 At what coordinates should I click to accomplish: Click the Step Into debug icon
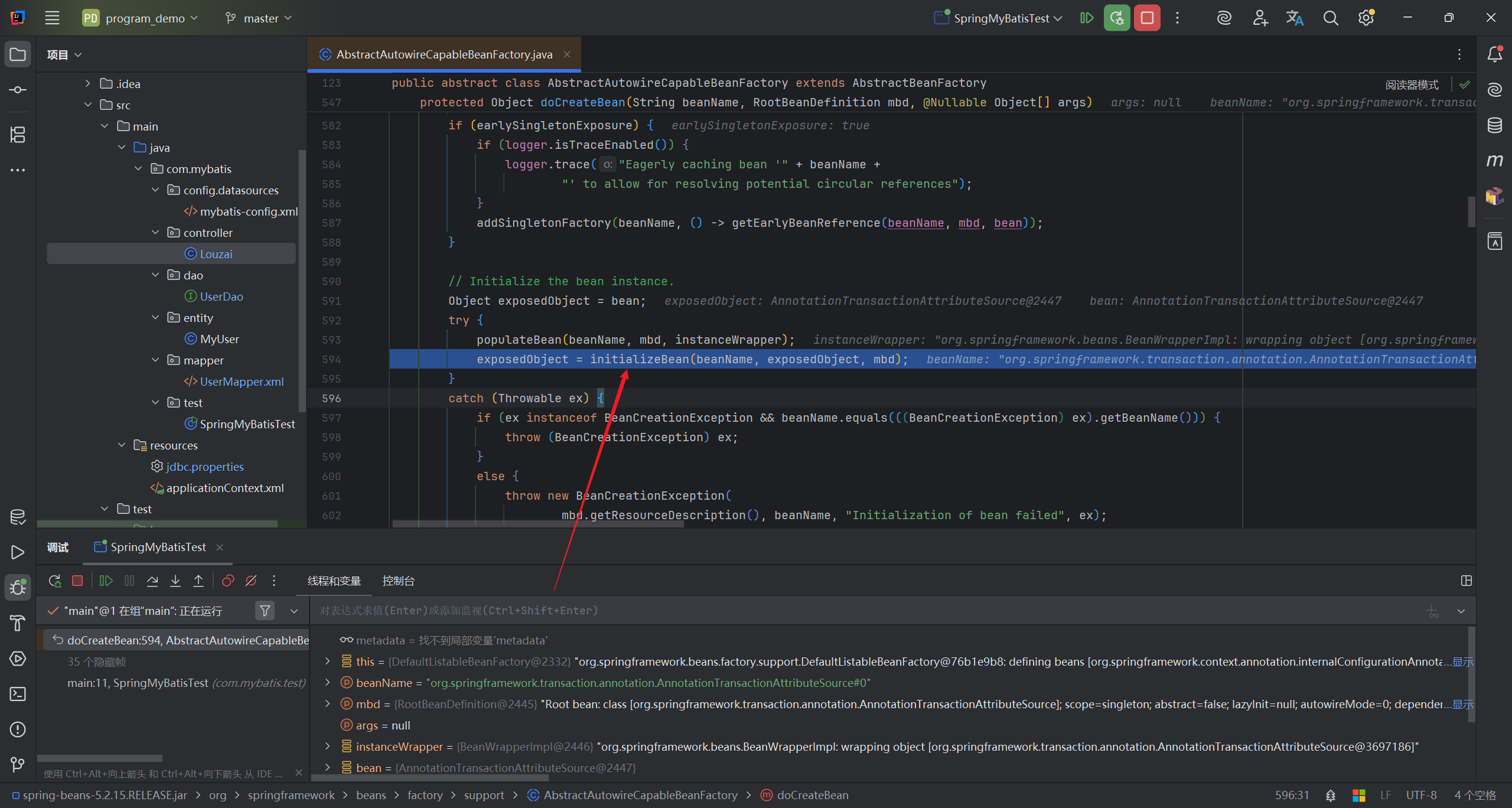pyautogui.click(x=175, y=581)
